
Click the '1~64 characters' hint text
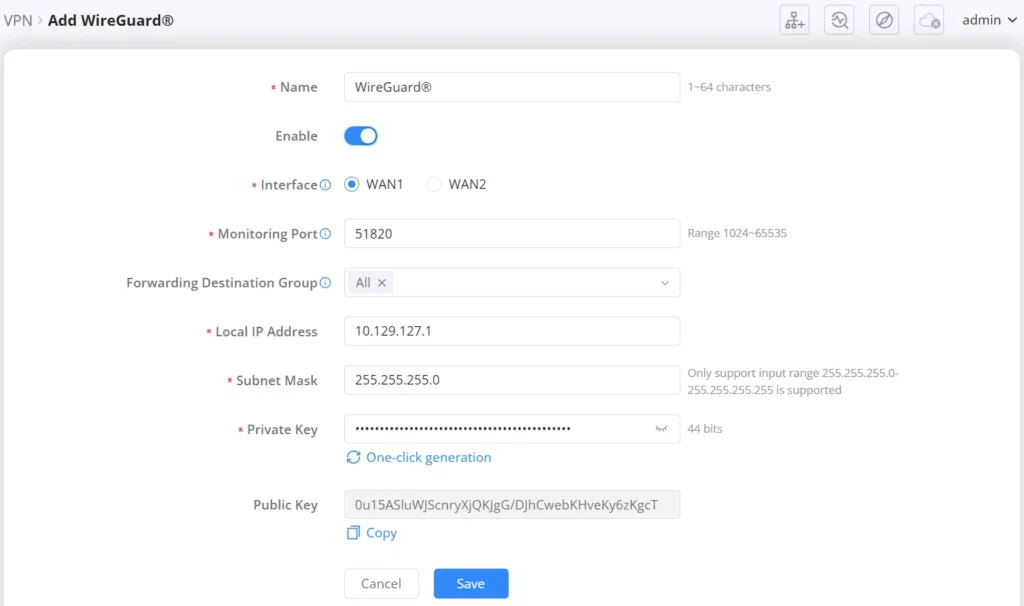click(x=729, y=87)
